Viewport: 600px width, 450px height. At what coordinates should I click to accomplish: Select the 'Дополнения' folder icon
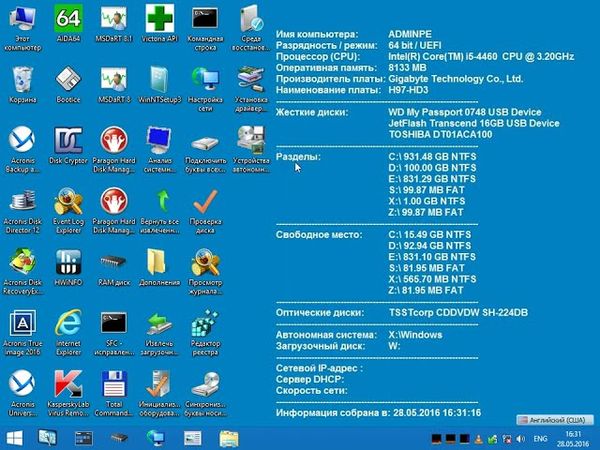pos(160,267)
